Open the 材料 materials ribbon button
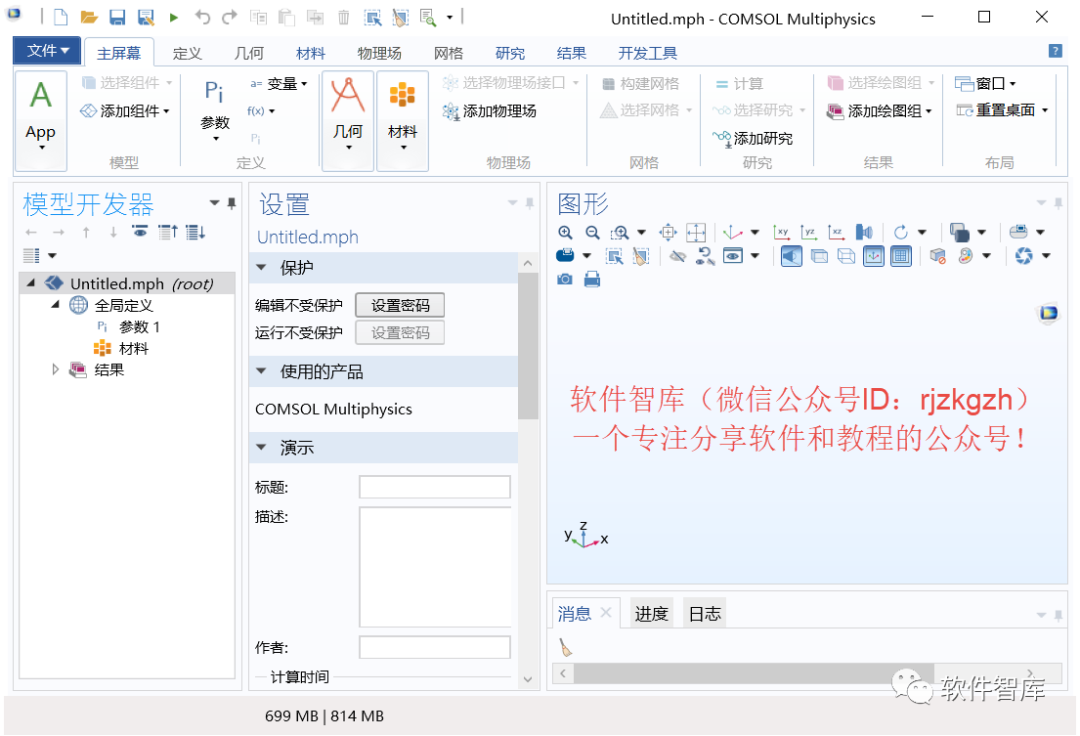Image resolution: width=1080 pixels, height=736 pixels. click(403, 120)
